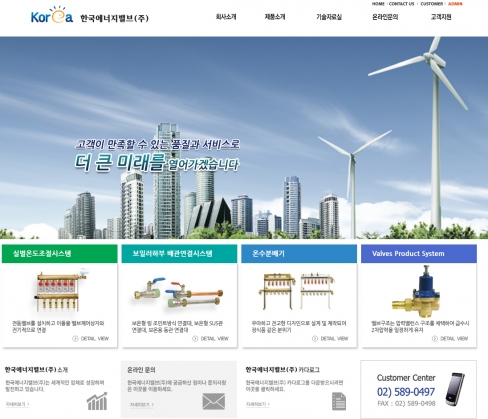Click the HOME link at the top

pos(378,4)
